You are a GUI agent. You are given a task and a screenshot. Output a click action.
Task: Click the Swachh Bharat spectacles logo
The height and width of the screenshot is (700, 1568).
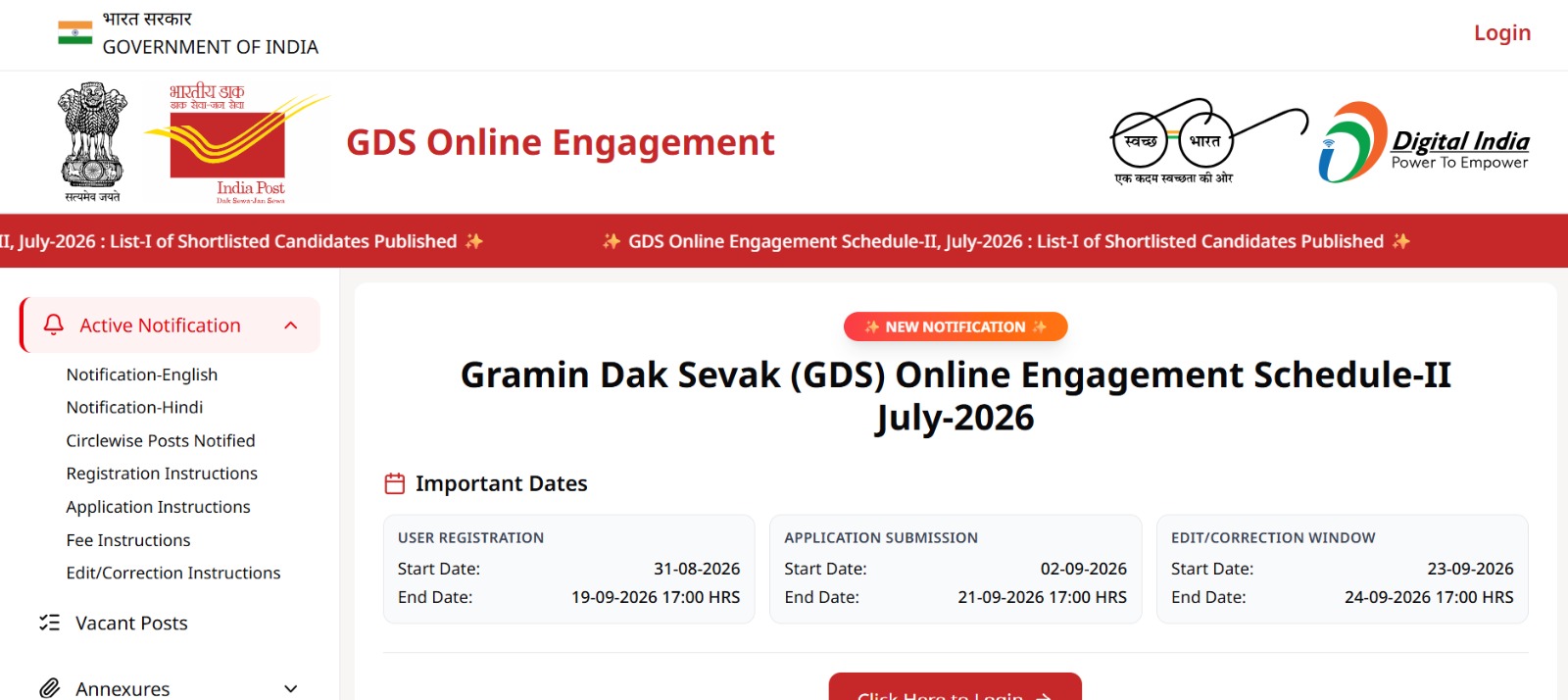coord(1209,141)
